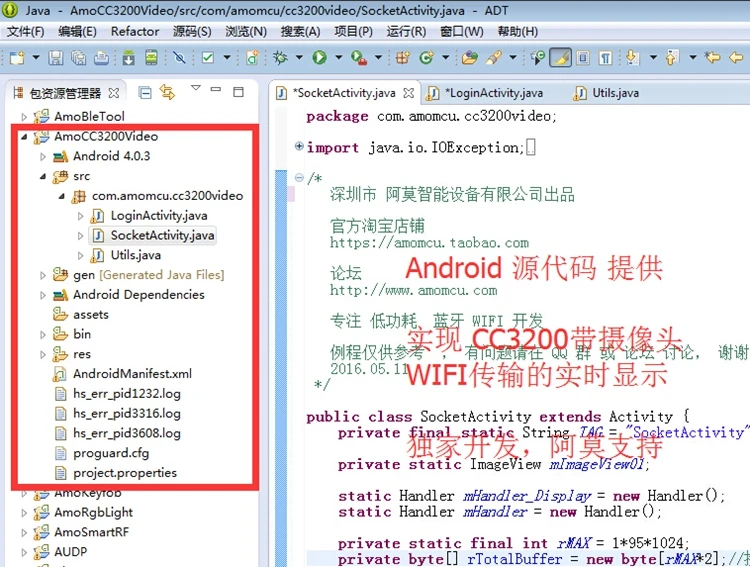
Task: Open the New wizard dropdown arrow
Action: (36, 58)
